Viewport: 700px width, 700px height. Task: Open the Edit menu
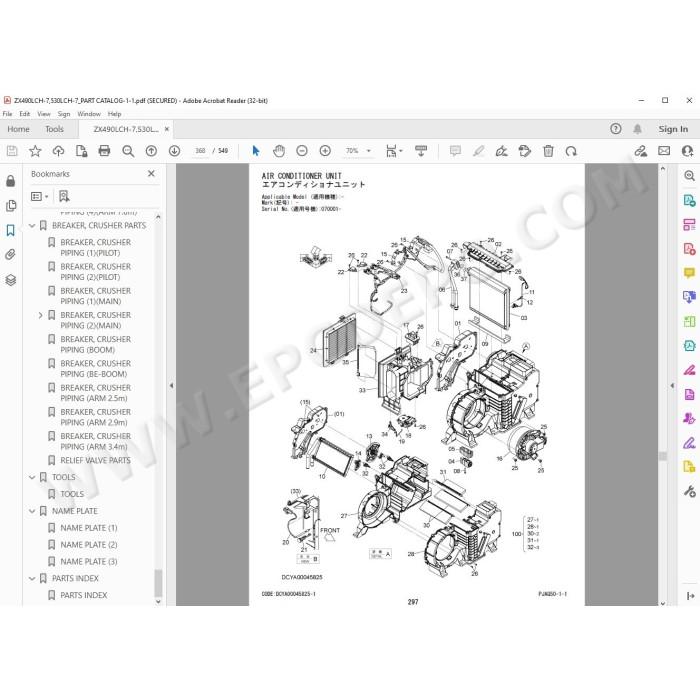pos(25,114)
